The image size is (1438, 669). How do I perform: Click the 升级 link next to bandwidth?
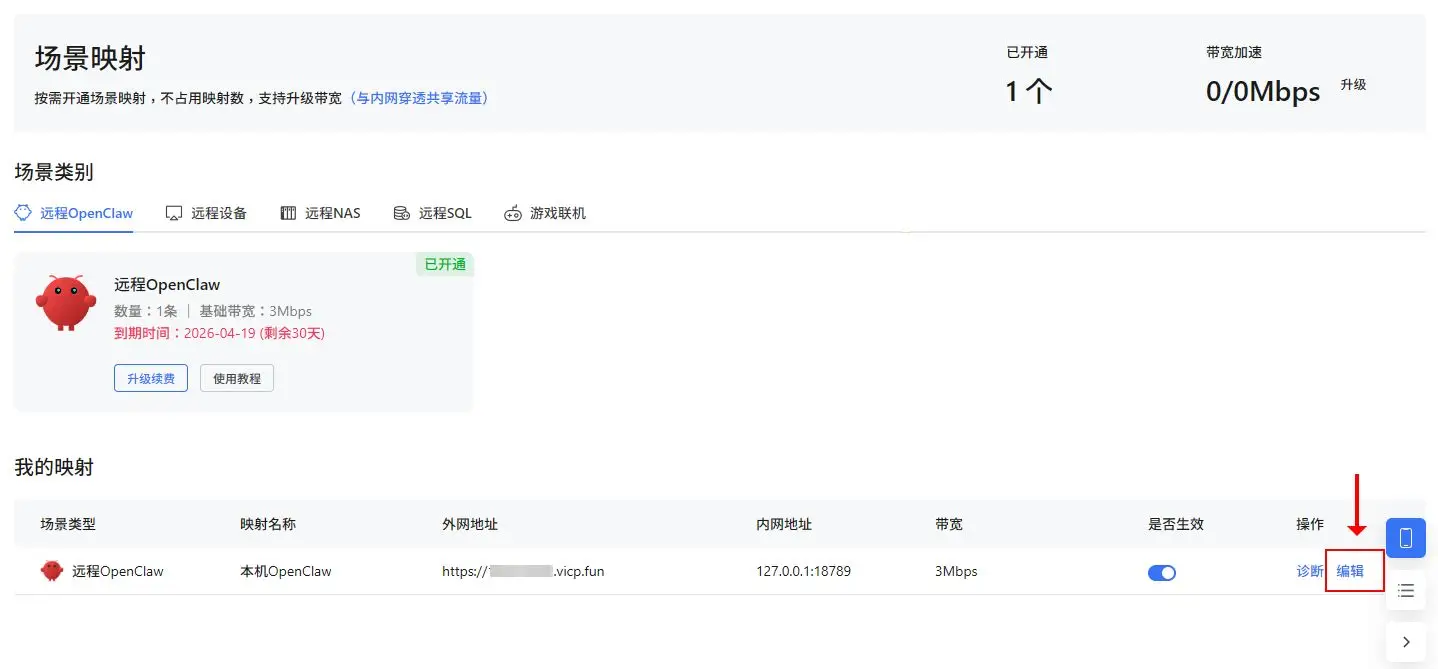tap(1352, 86)
